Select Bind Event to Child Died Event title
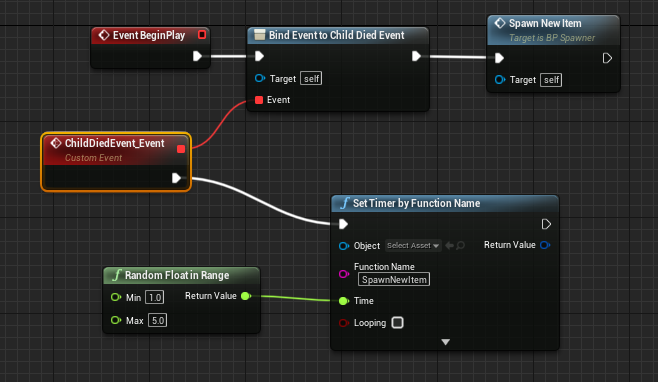This screenshot has width=658, height=382. [337, 35]
